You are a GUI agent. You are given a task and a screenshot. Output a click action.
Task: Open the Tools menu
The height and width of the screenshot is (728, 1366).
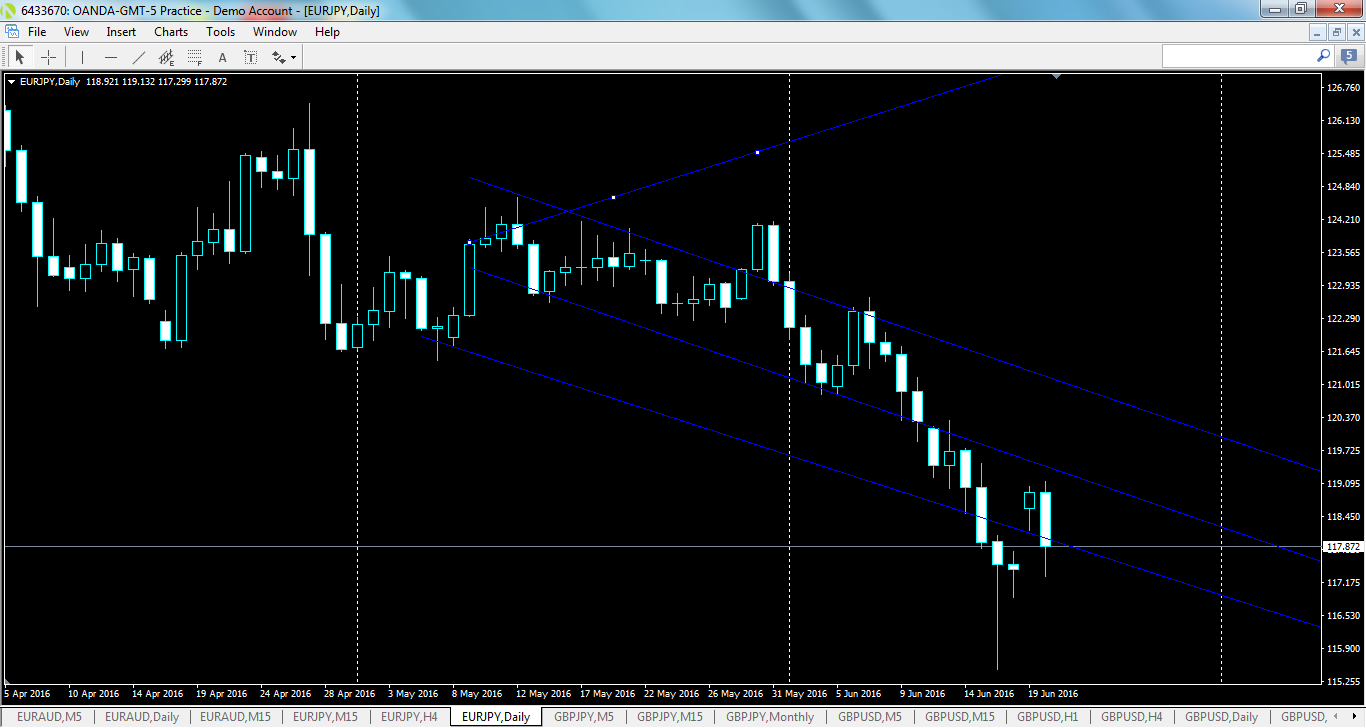(x=220, y=31)
